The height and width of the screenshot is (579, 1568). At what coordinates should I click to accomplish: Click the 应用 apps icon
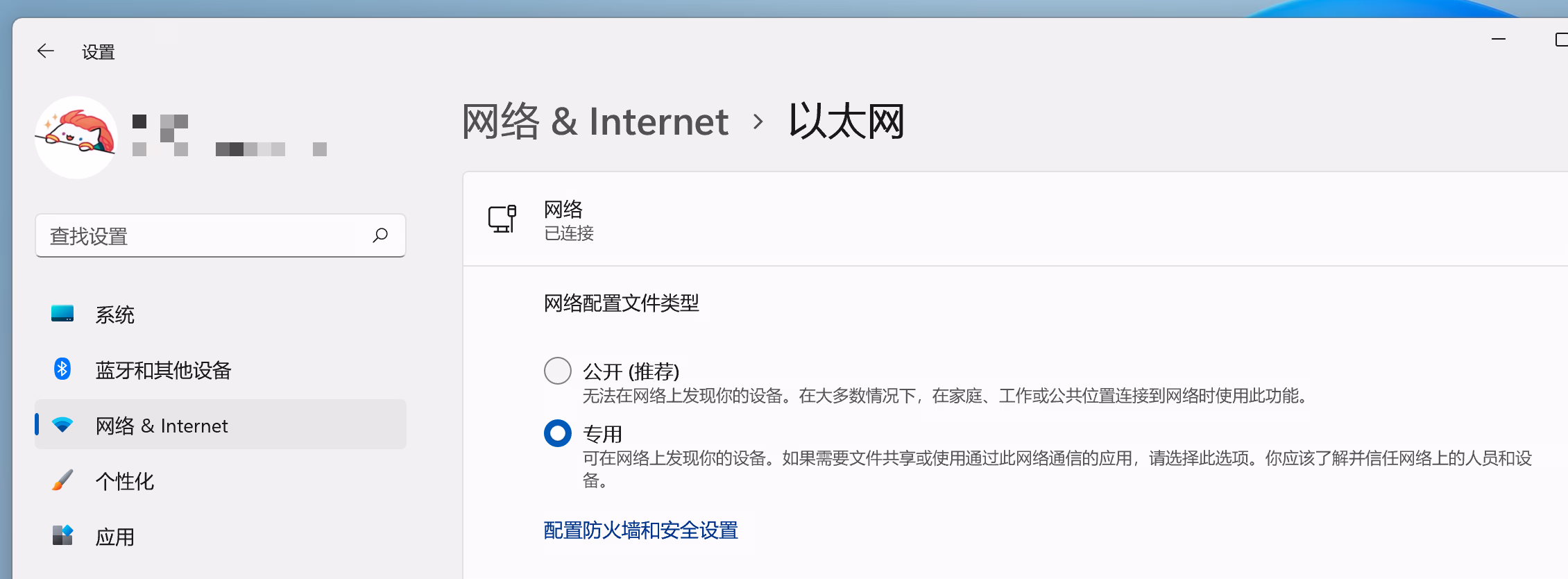[x=62, y=535]
